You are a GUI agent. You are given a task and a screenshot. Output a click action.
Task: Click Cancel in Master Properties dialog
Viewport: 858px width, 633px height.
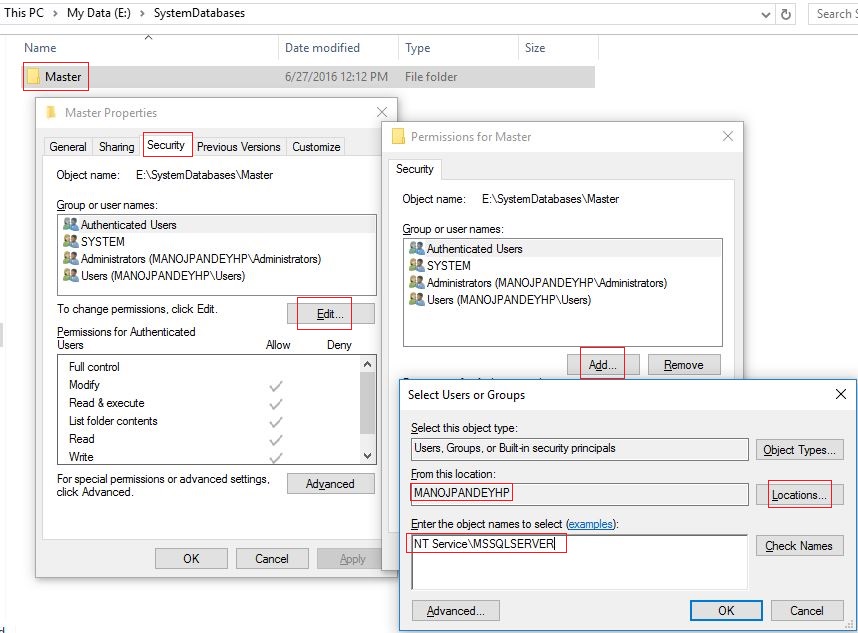tap(272, 559)
